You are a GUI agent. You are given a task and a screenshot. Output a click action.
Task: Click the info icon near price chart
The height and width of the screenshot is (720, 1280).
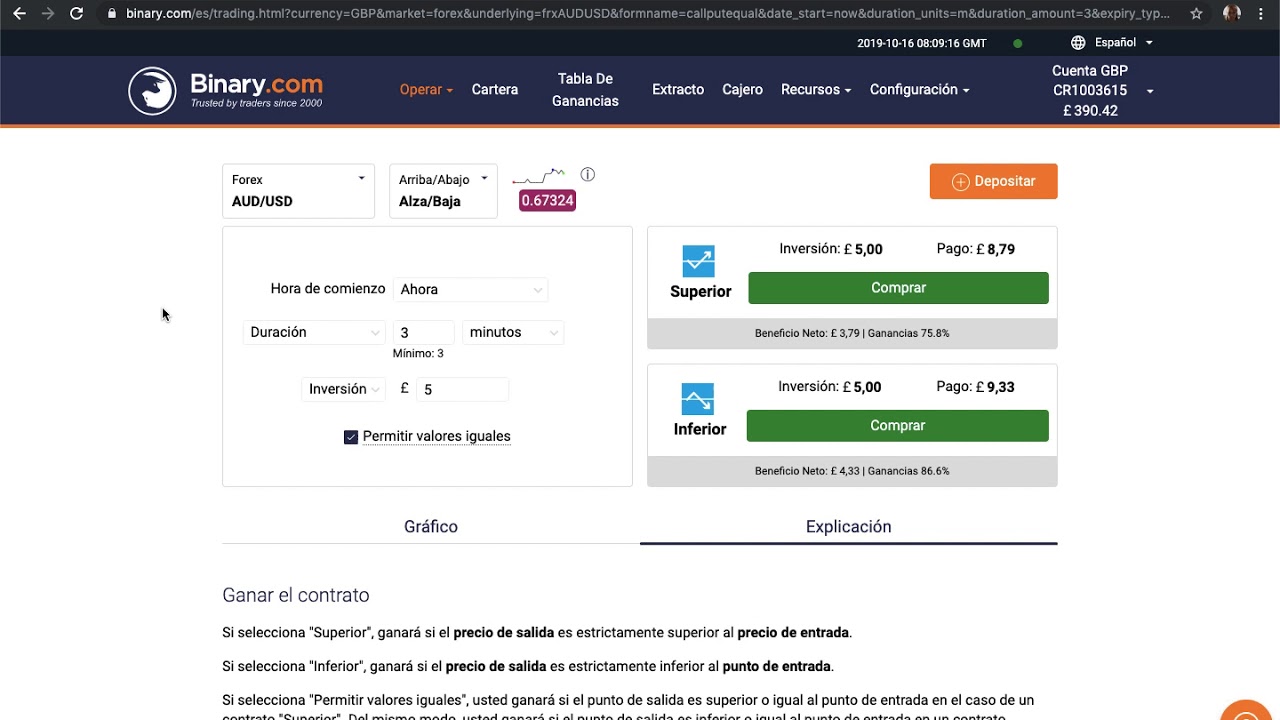coord(588,175)
